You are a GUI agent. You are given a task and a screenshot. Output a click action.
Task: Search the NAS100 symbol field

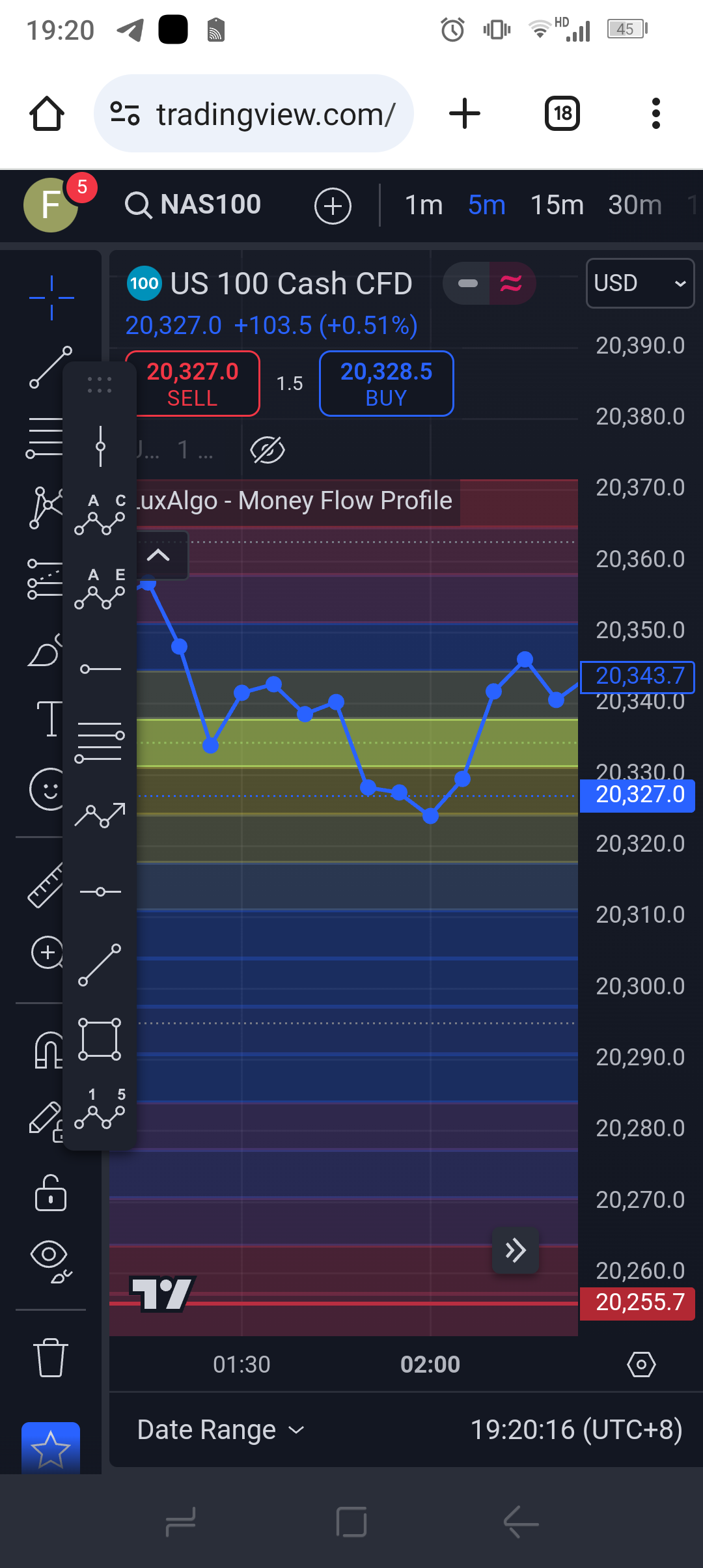pos(195,205)
